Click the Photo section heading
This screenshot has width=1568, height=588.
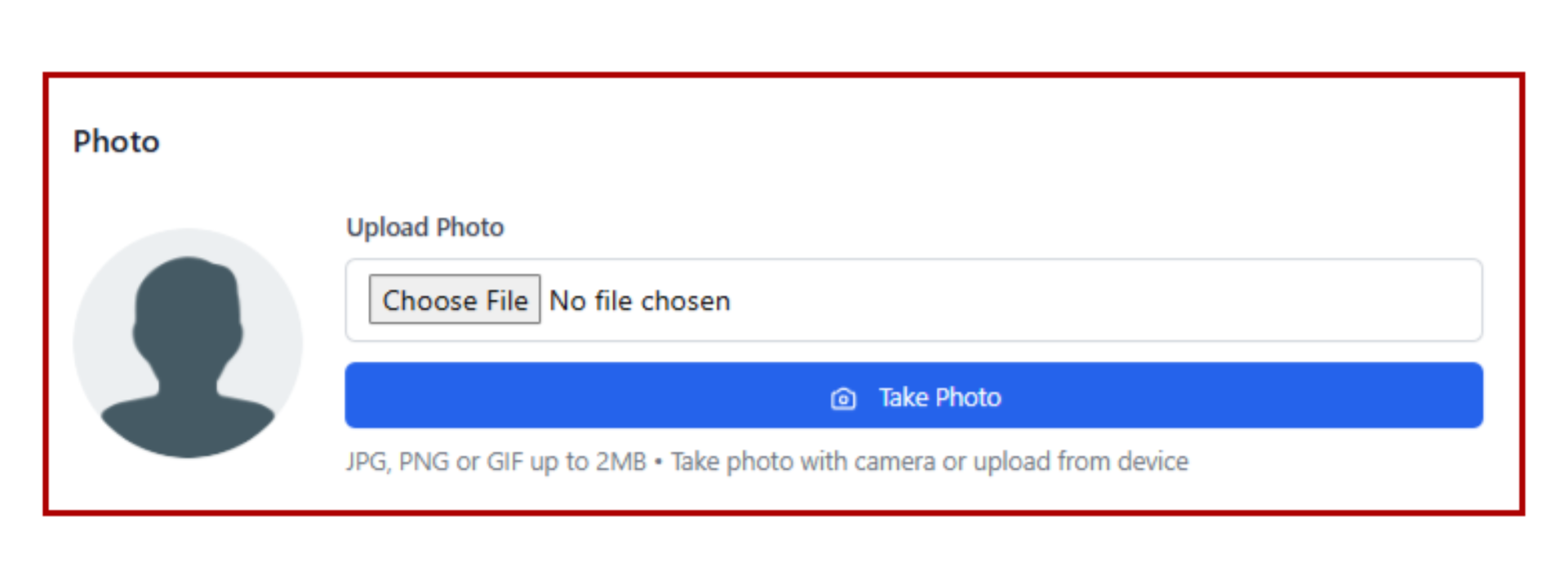click(116, 141)
